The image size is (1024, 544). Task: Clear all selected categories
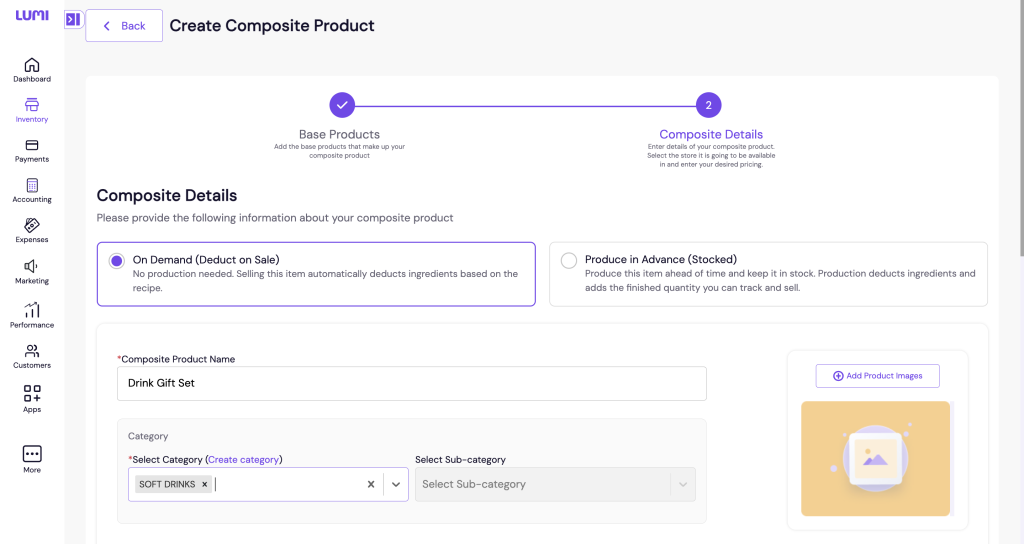pos(371,485)
